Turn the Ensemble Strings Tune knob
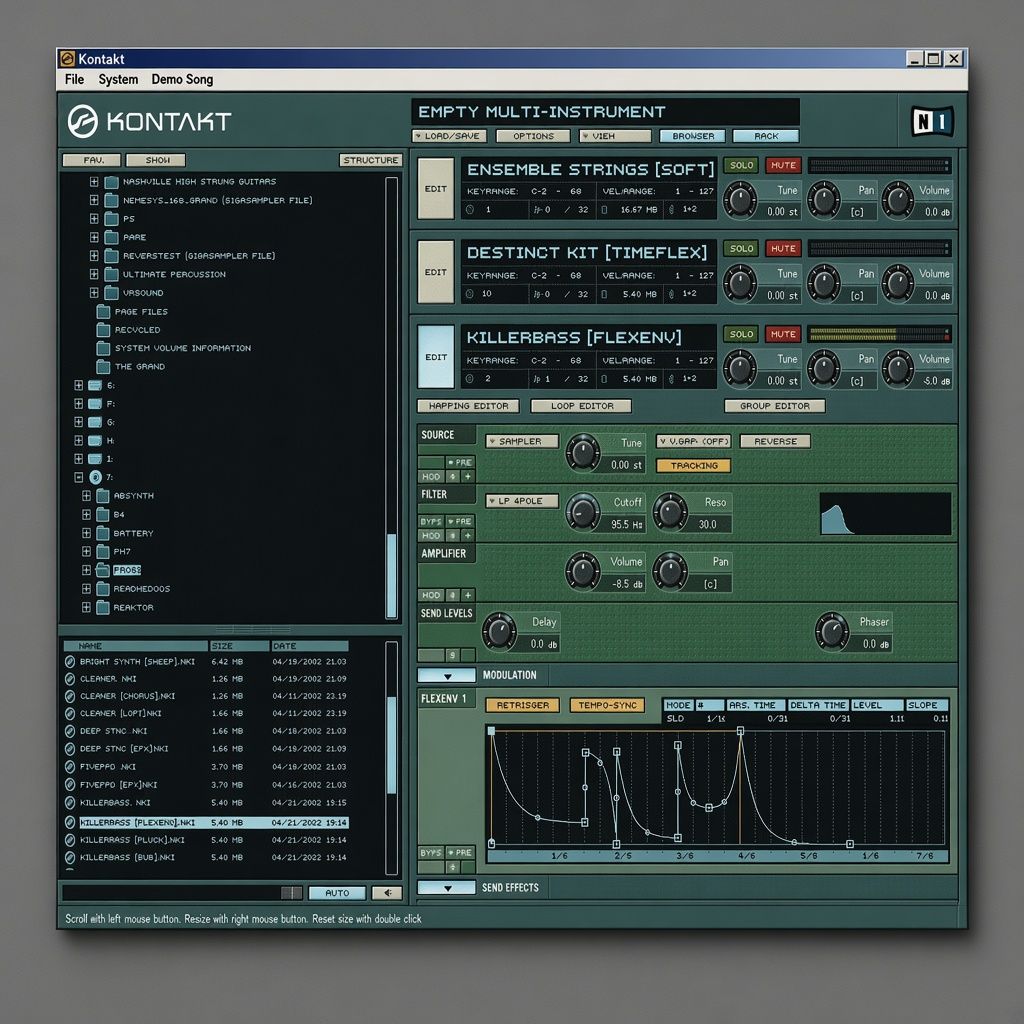The image size is (1024, 1024). pos(740,199)
